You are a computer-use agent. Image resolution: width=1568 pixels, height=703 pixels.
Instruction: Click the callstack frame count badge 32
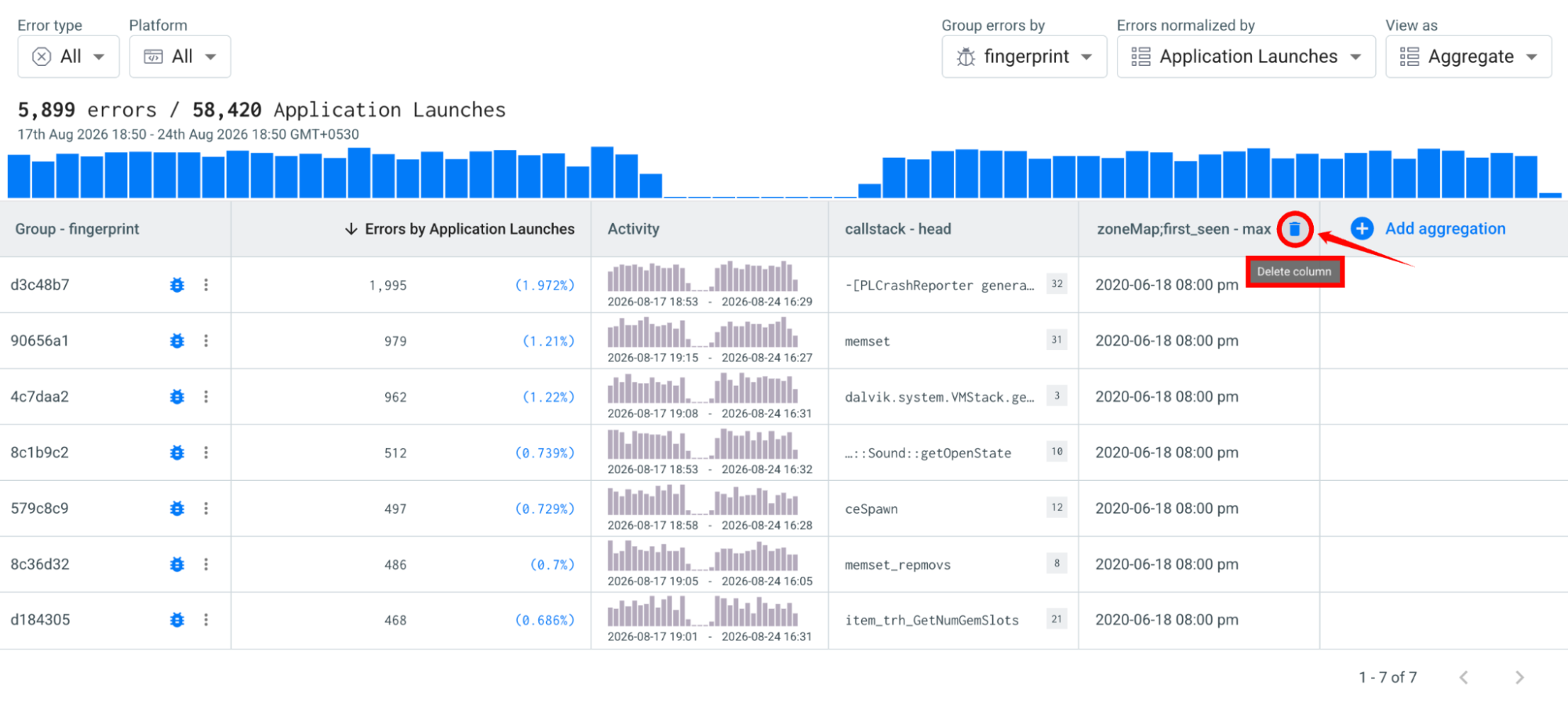tap(1057, 284)
